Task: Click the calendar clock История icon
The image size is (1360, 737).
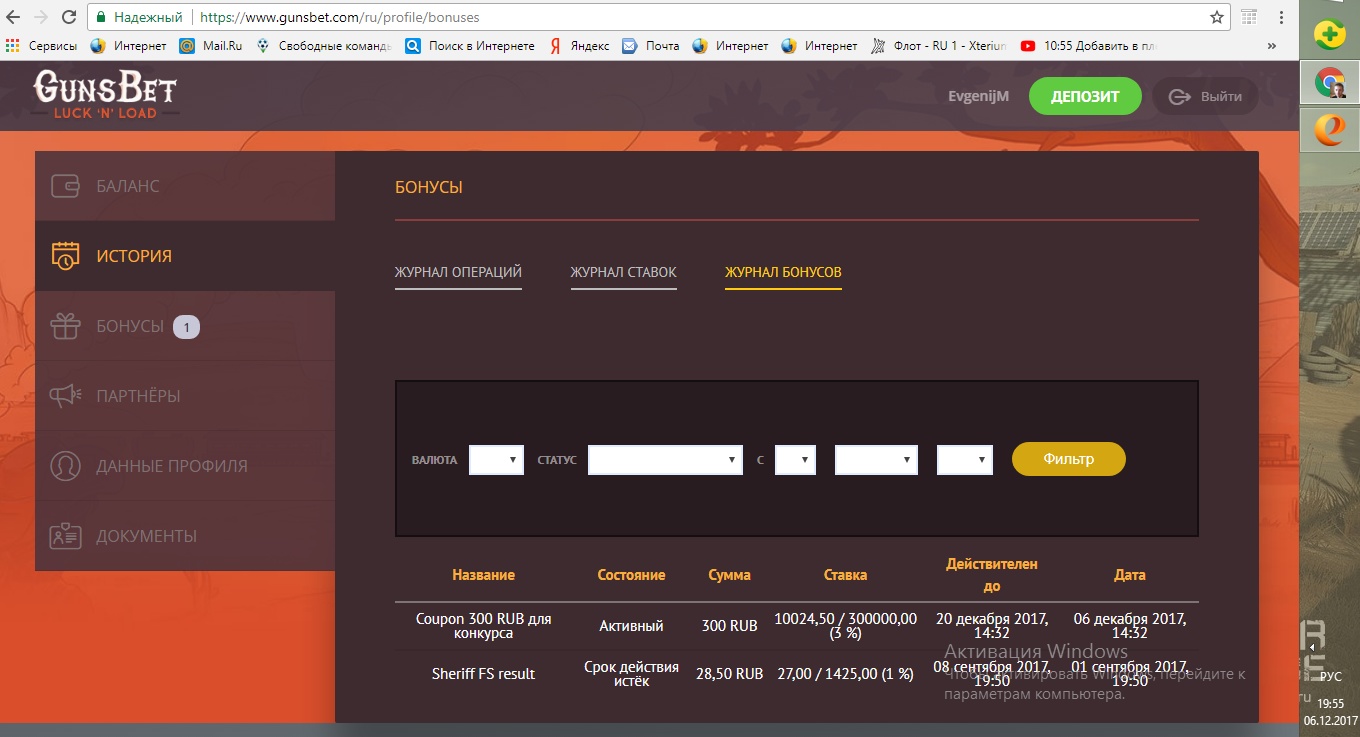Action: pyautogui.click(x=66, y=256)
